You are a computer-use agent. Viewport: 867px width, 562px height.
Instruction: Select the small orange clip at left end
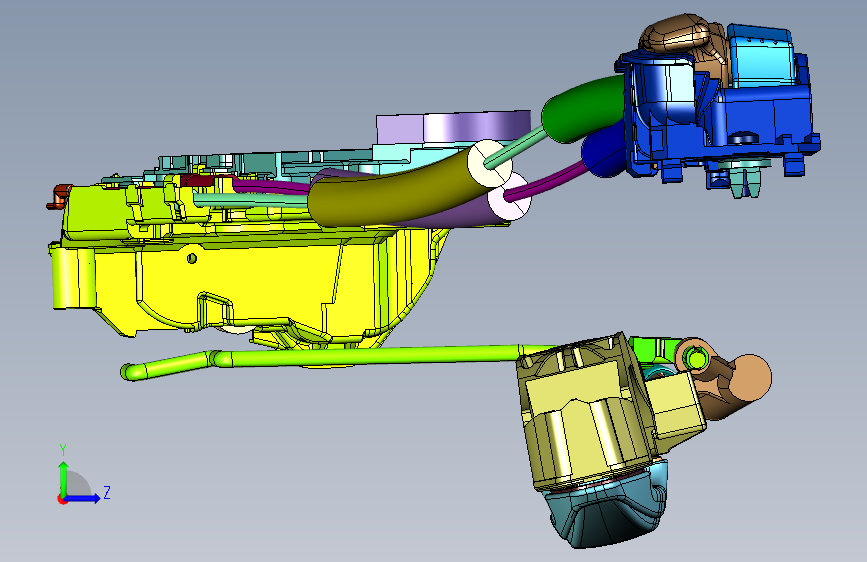coord(57,197)
